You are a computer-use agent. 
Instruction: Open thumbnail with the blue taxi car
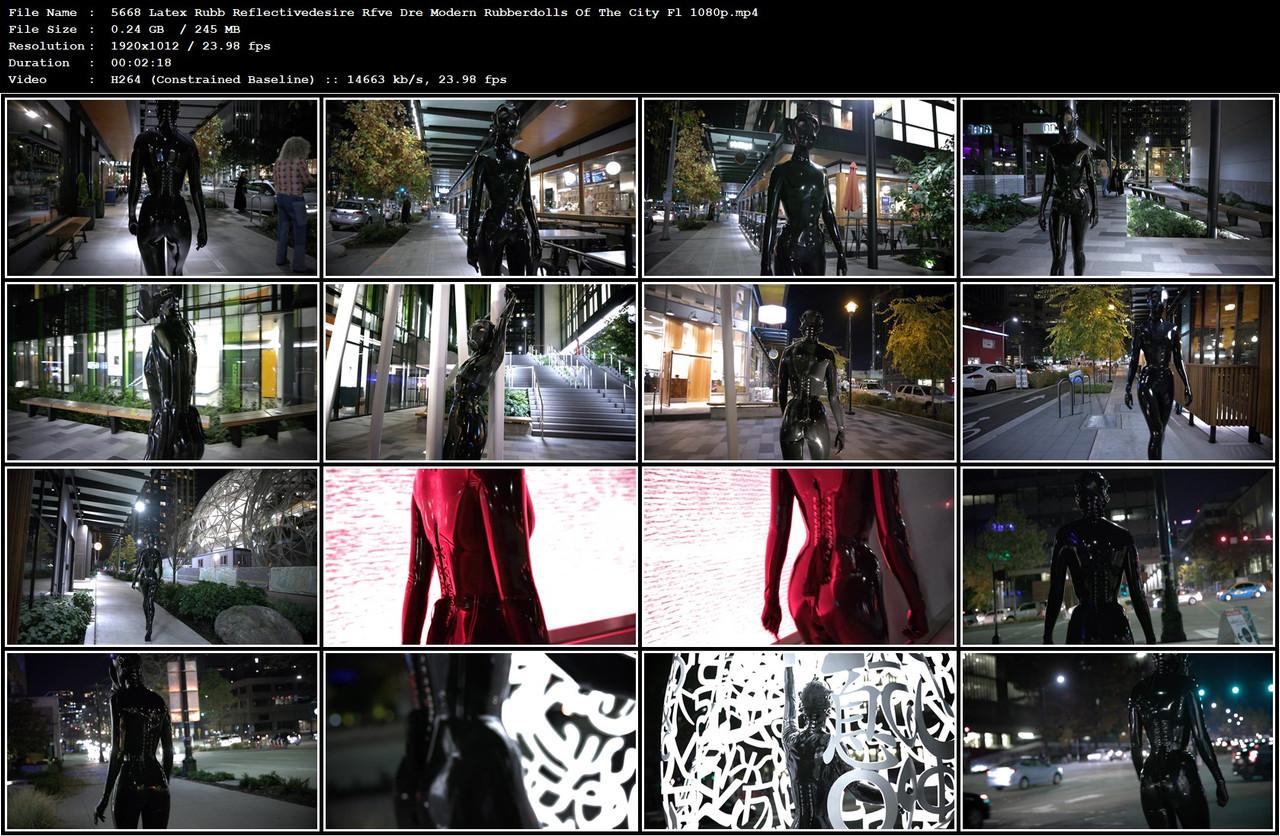1118,556
